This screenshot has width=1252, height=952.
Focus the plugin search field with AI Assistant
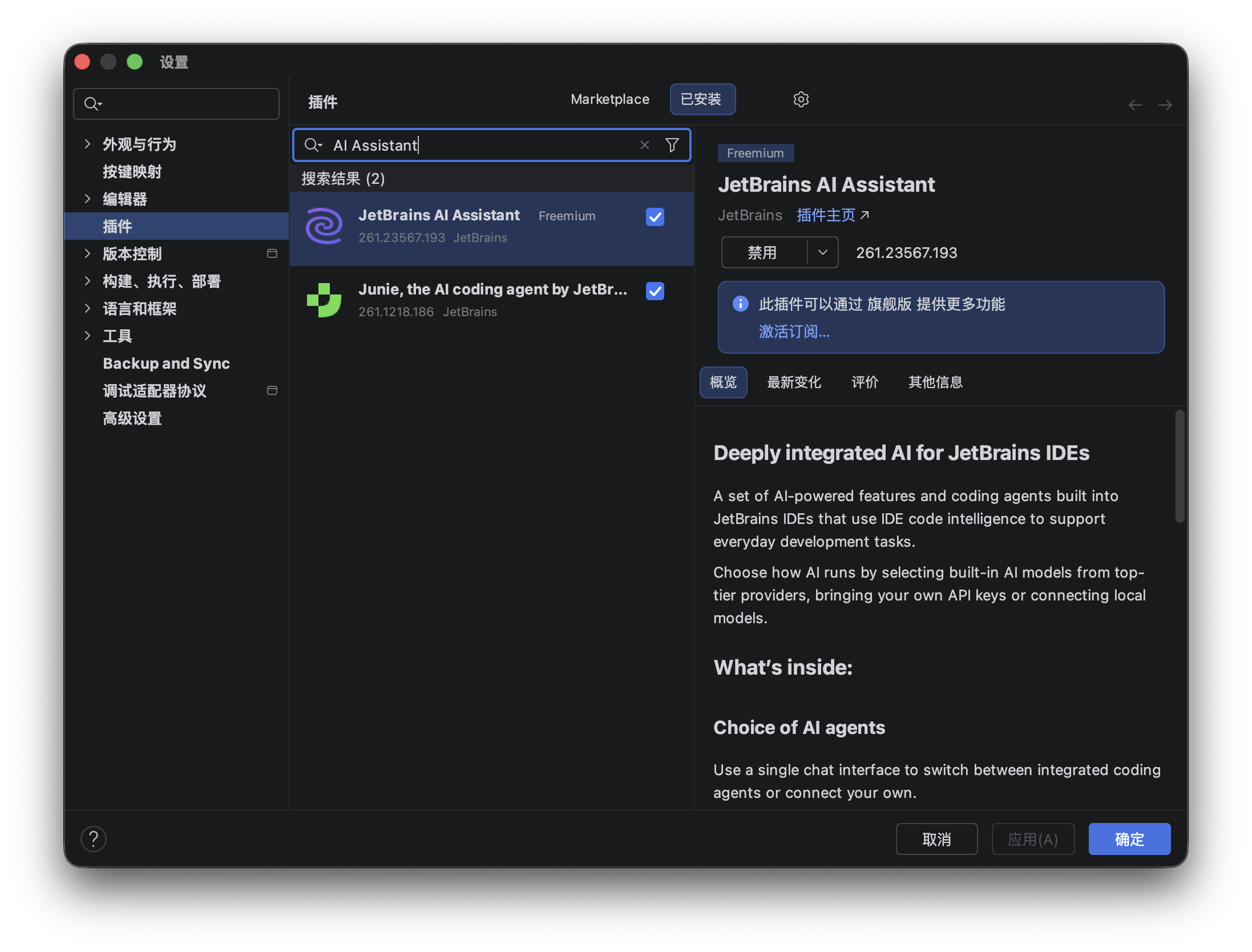[491, 145]
